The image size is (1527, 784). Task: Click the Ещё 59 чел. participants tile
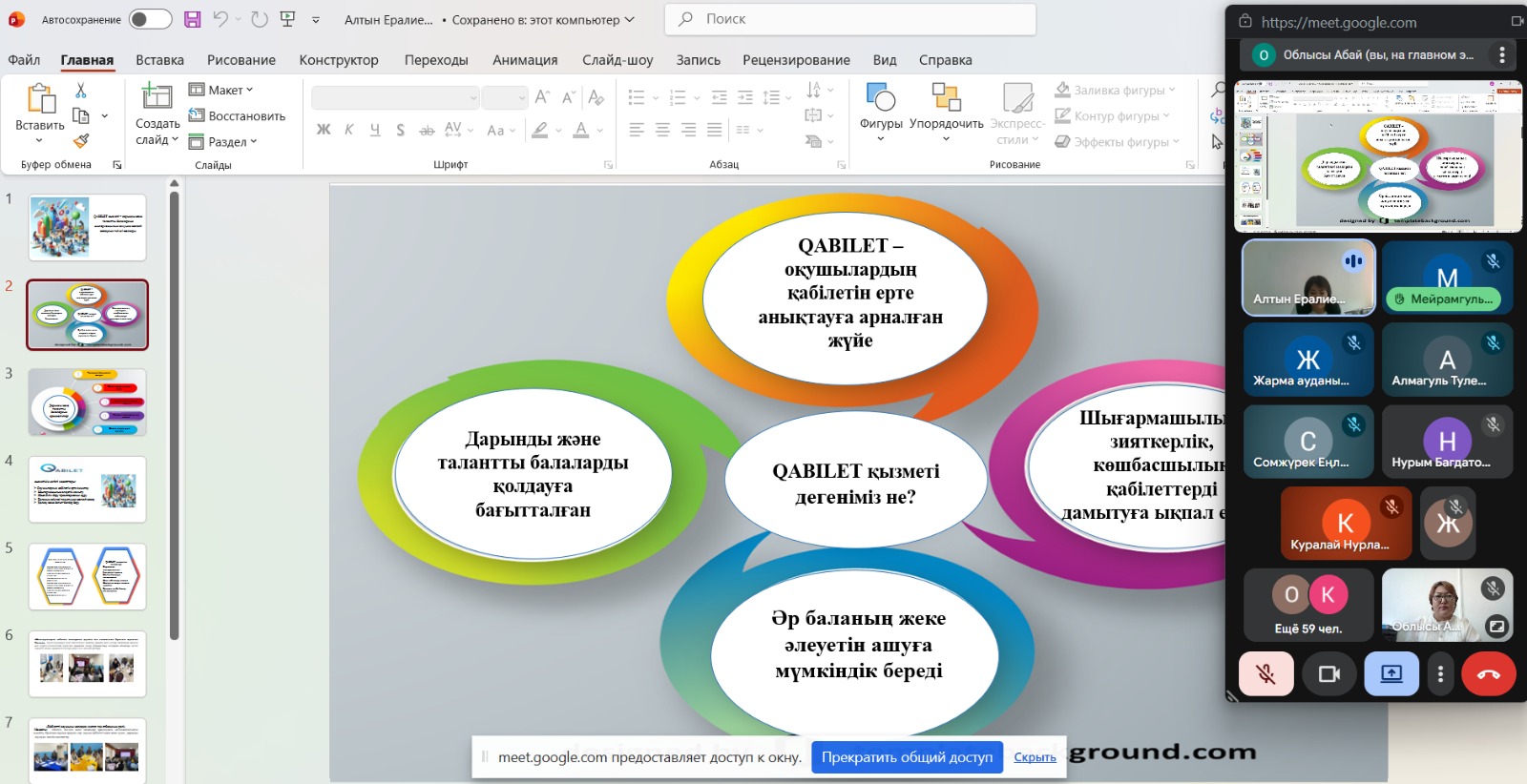coord(1308,605)
